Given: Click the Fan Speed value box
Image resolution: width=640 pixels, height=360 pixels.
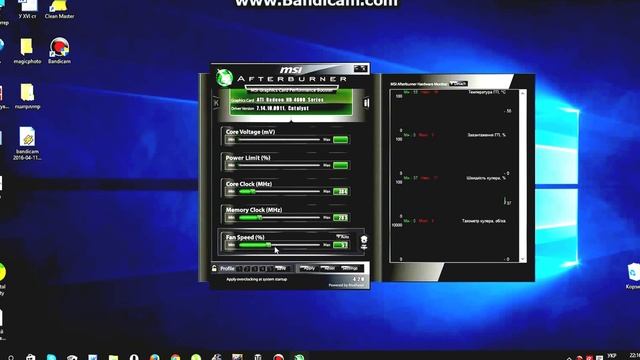Looking at the screenshot, I should [340, 245].
